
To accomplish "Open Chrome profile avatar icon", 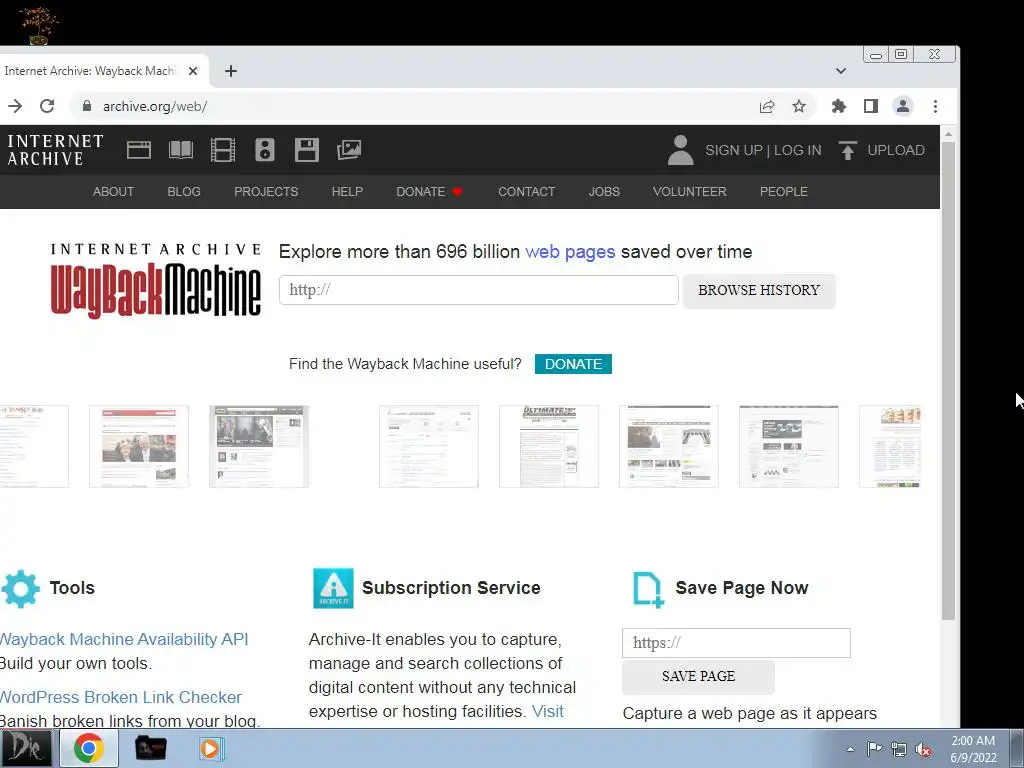I will [x=903, y=106].
